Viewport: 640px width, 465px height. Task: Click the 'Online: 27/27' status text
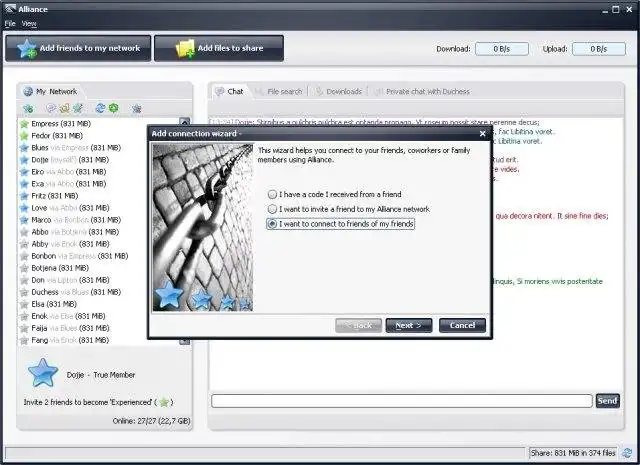point(151,421)
